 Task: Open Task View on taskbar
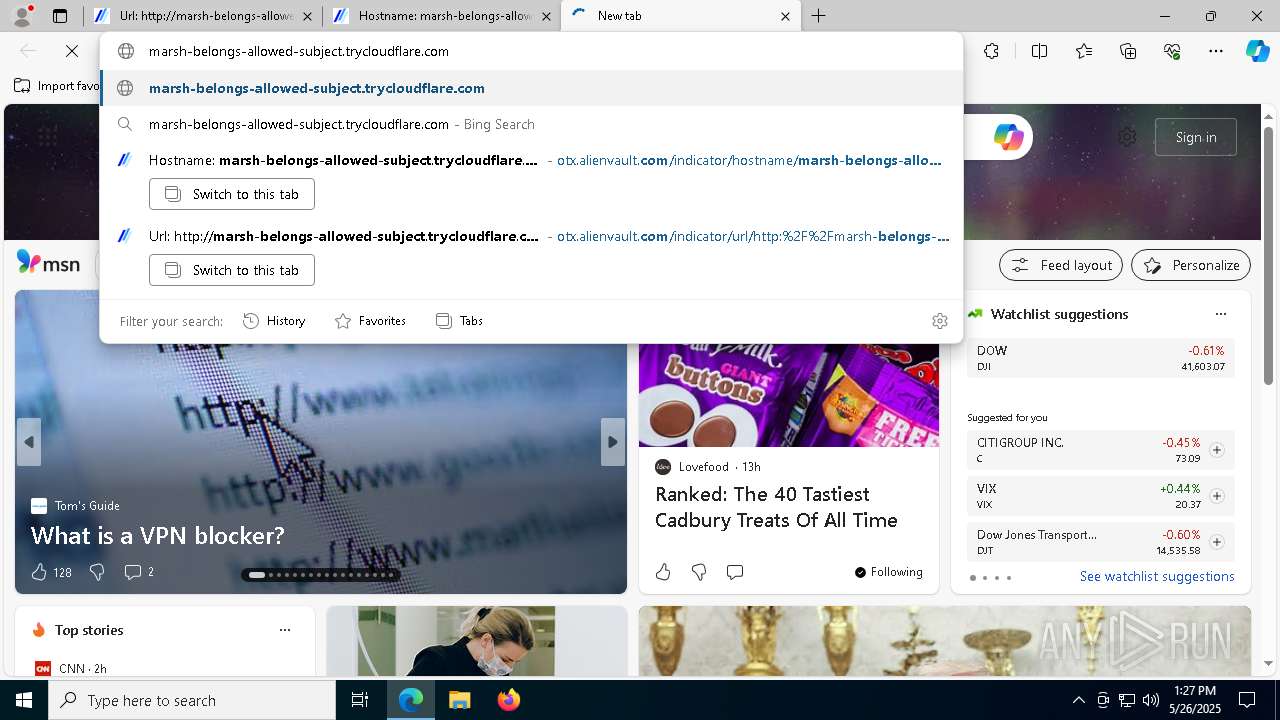pyautogui.click(x=360, y=700)
